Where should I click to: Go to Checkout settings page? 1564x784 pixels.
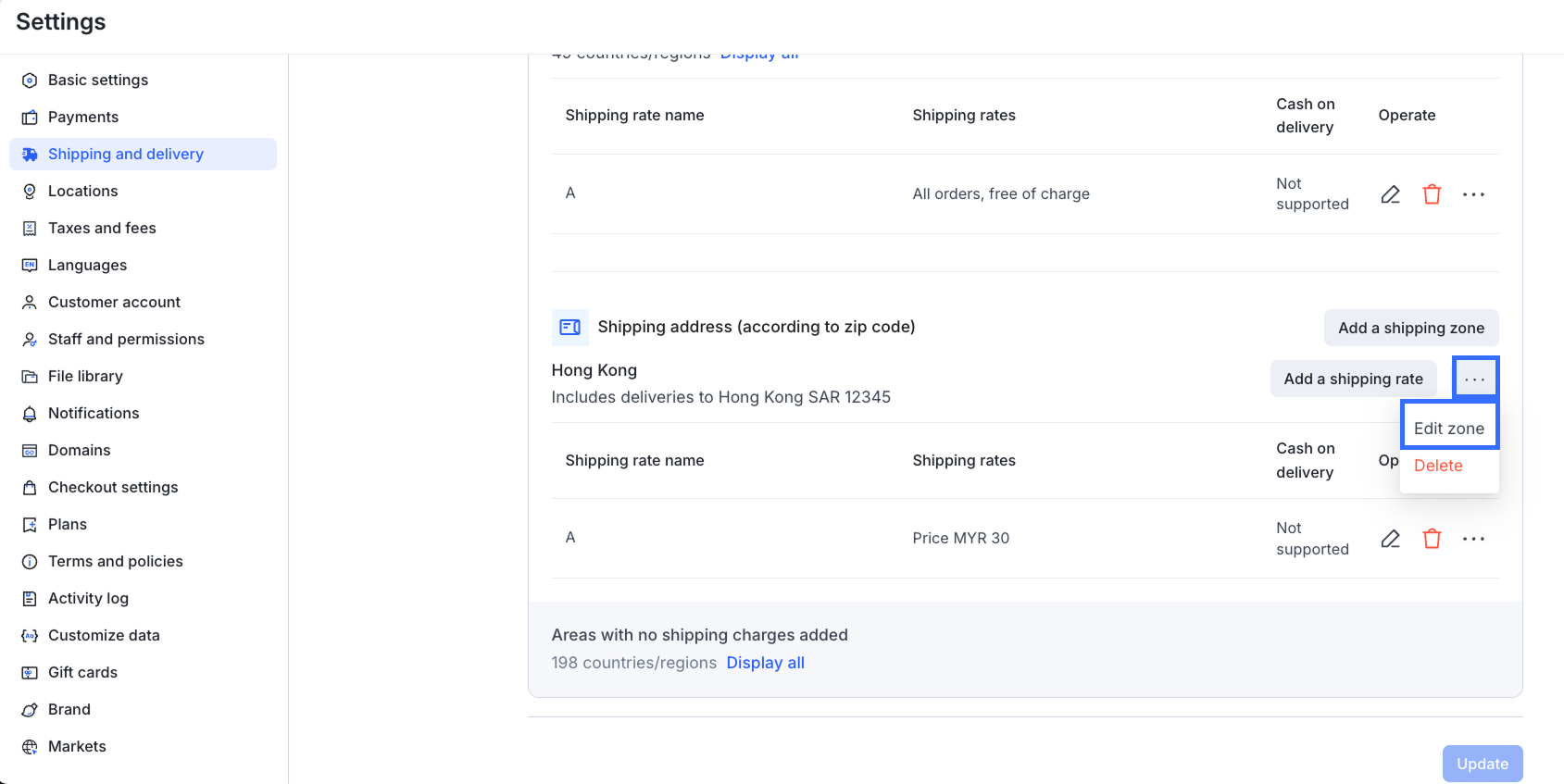[x=113, y=487]
